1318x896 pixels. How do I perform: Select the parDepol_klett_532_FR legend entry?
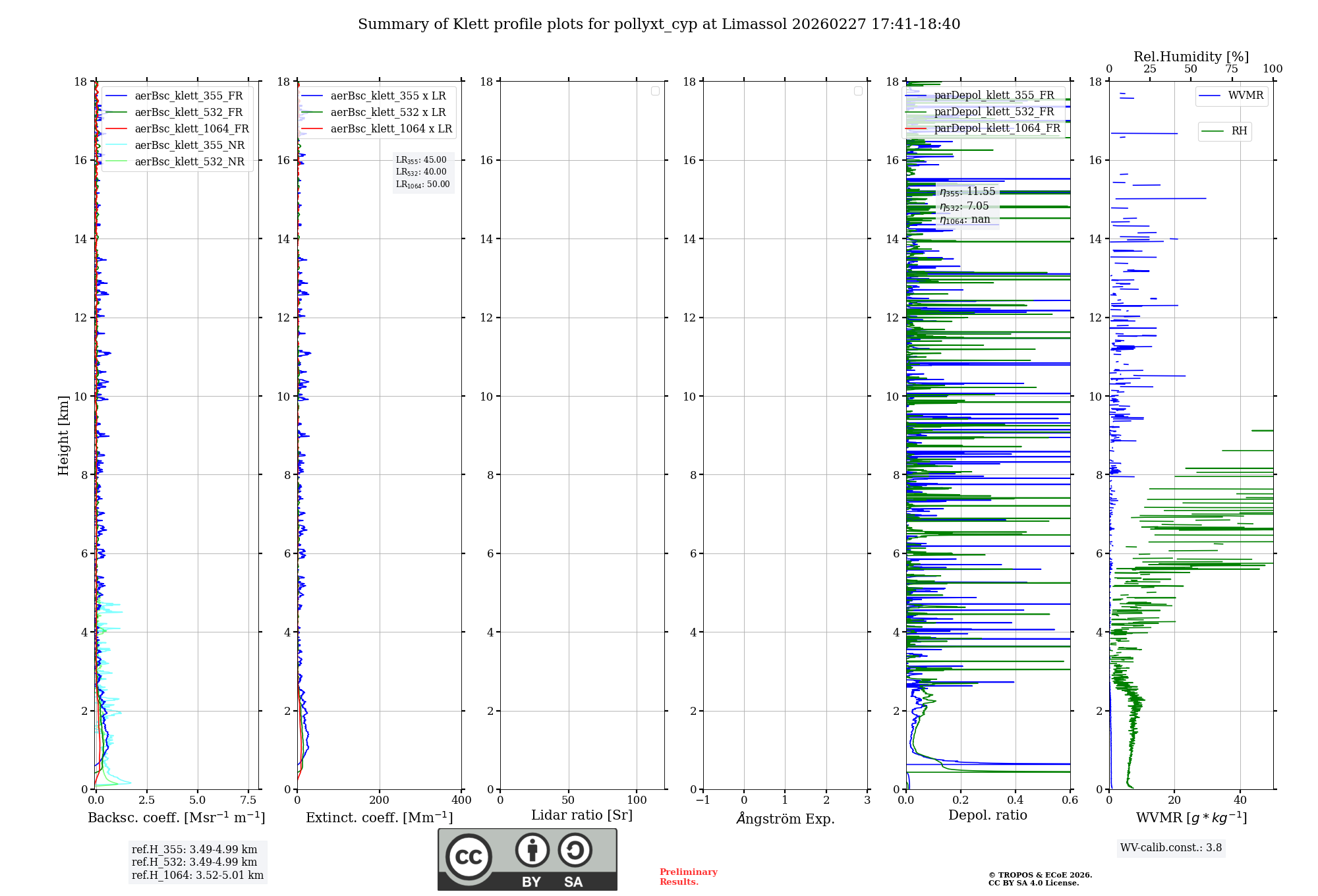point(994,112)
